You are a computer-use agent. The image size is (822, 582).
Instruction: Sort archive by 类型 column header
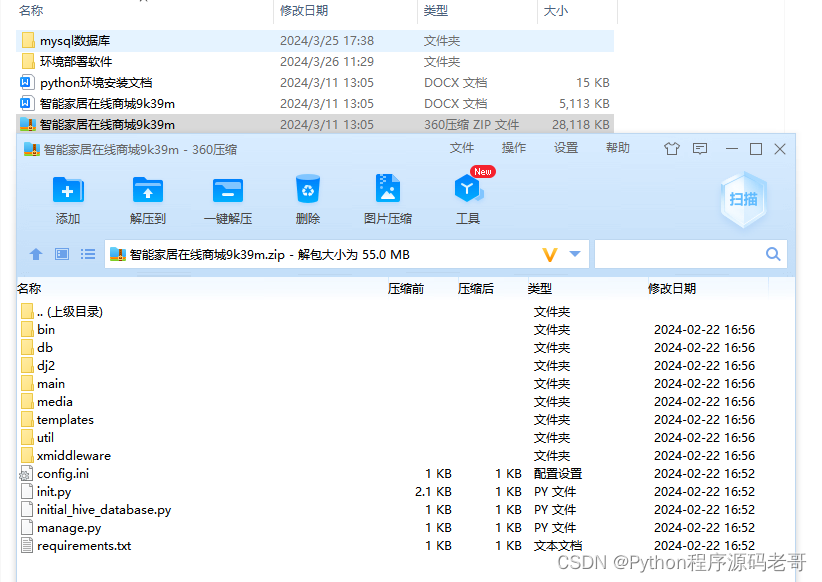(539, 288)
